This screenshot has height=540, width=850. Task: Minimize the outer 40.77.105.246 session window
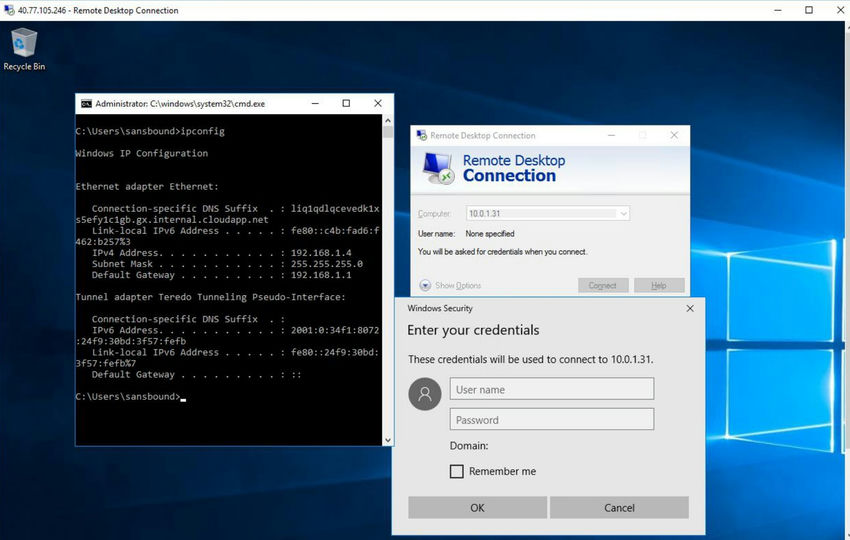tap(777, 10)
